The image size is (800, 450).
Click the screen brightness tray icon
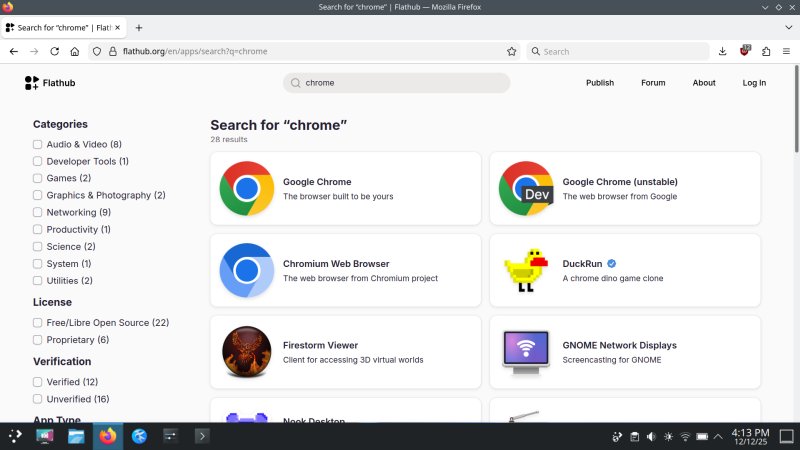(668, 437)
